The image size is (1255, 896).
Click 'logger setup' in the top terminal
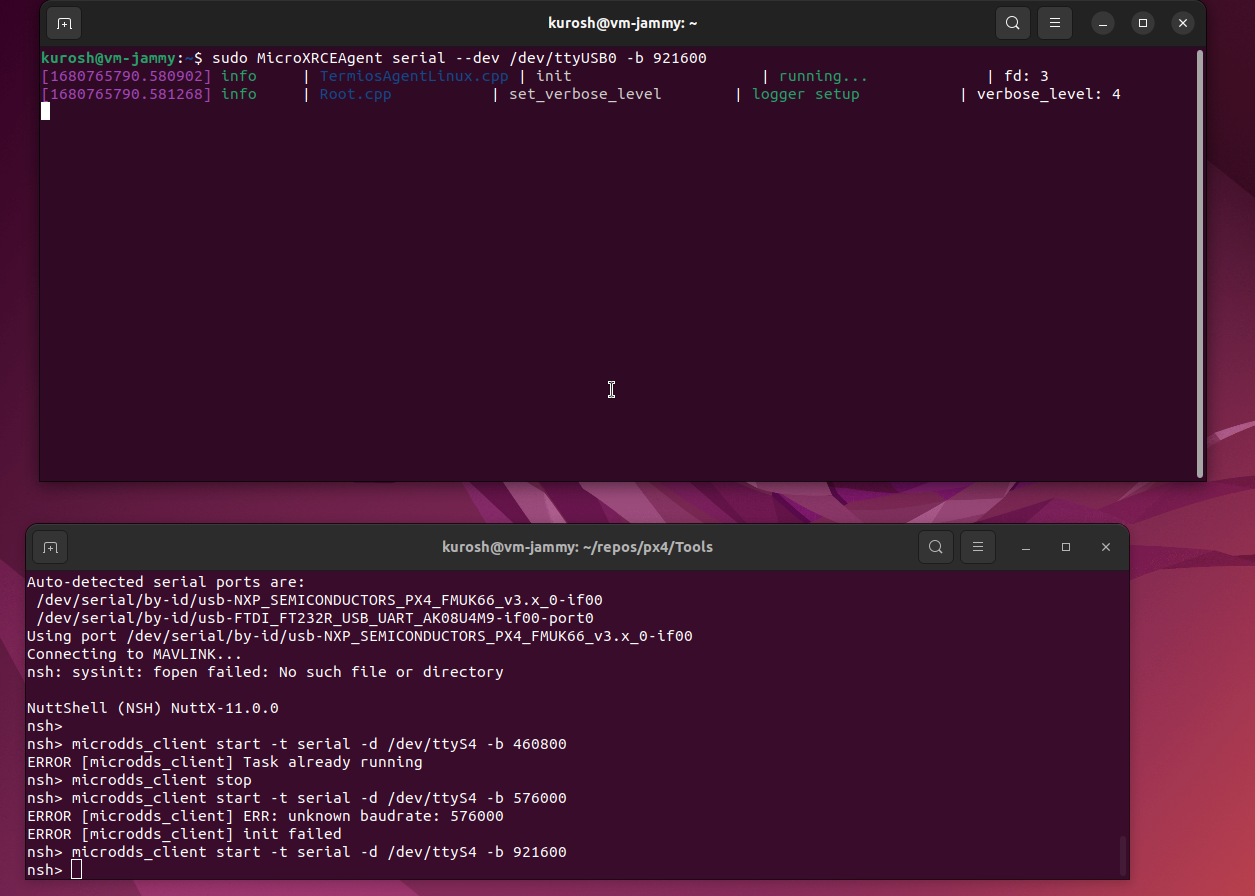coord(806,94)
